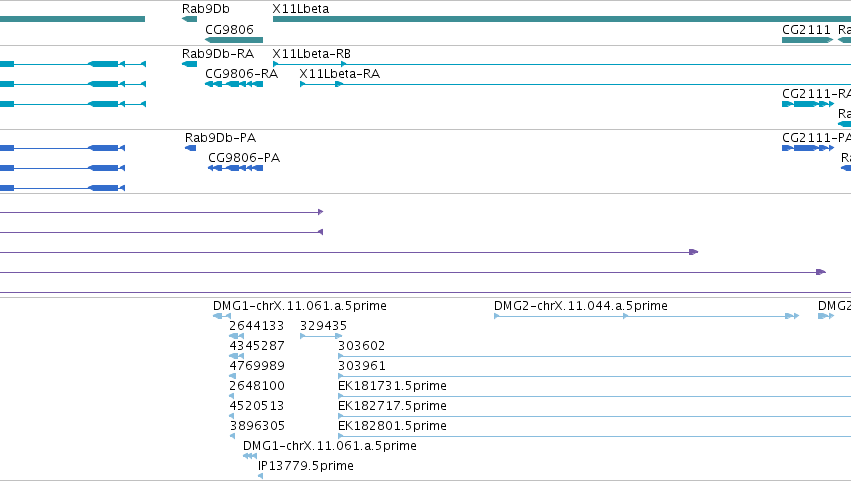Click the CG9806-PA coding exons
The height and width of the screenshot is (481, 851).
236,168
